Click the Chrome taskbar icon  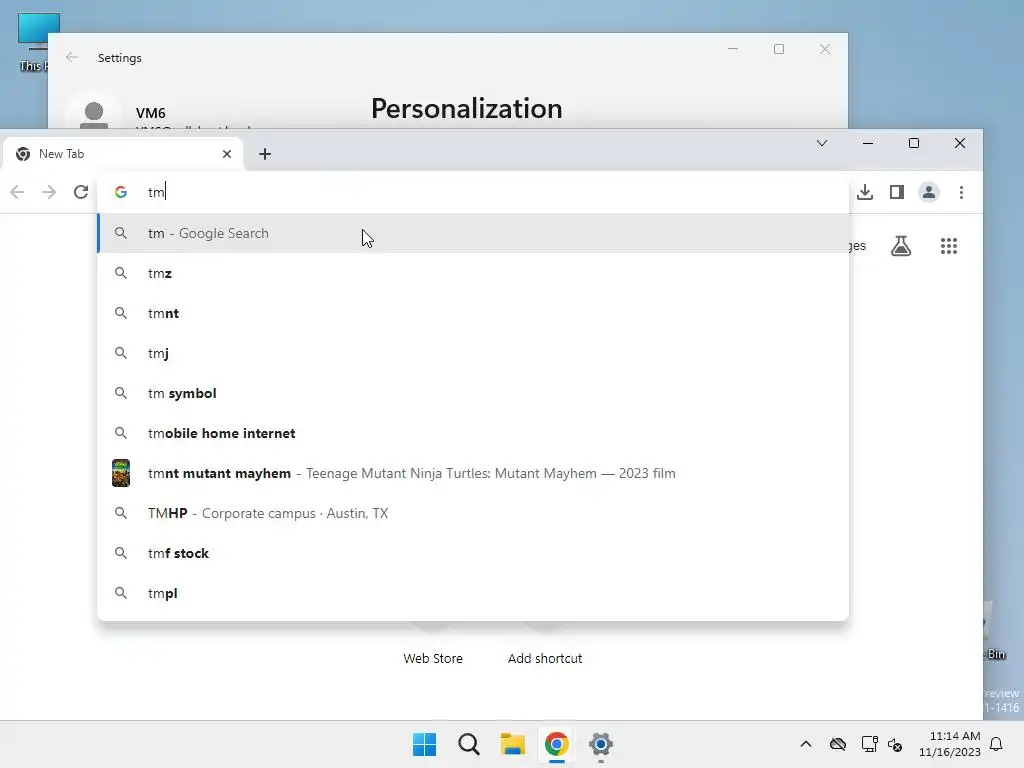coord(556,744)
